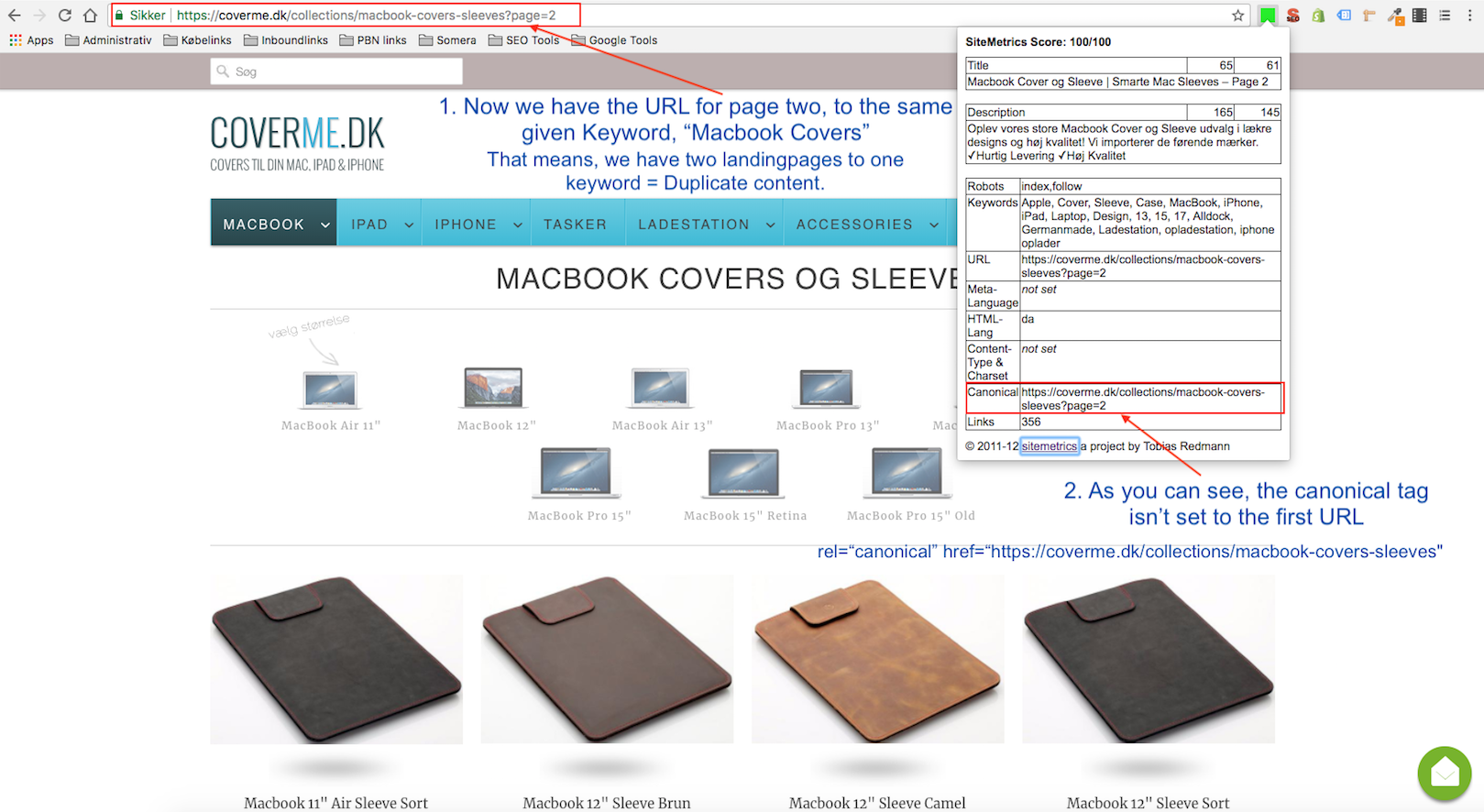This screenshot has height=812, width=1484.
Task: Close the SiteMetrics popup via green extension icon
Action: coord(1267,15)
